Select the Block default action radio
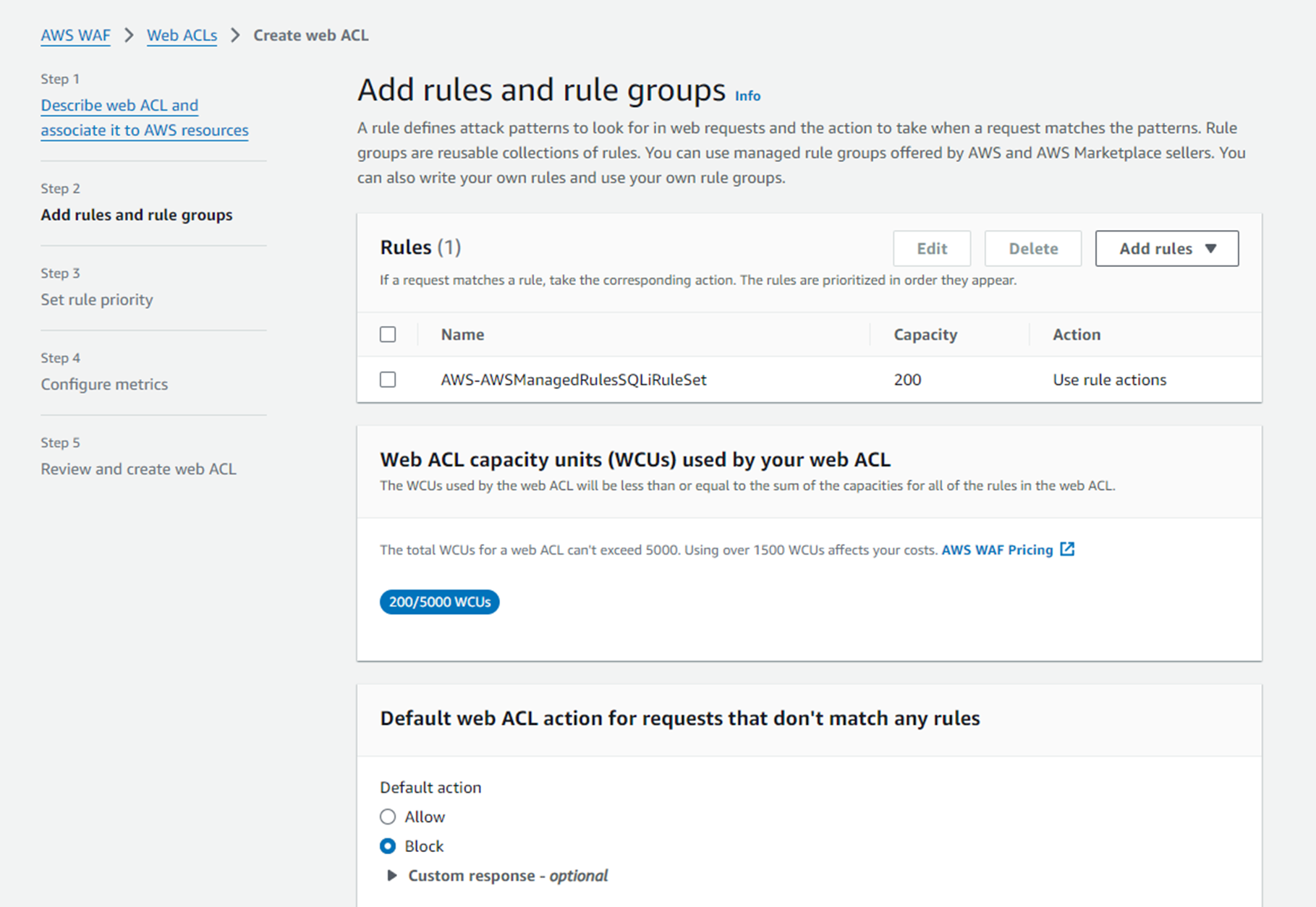The width and height of the screenshot is (1316, 907). tap(388, 846)
